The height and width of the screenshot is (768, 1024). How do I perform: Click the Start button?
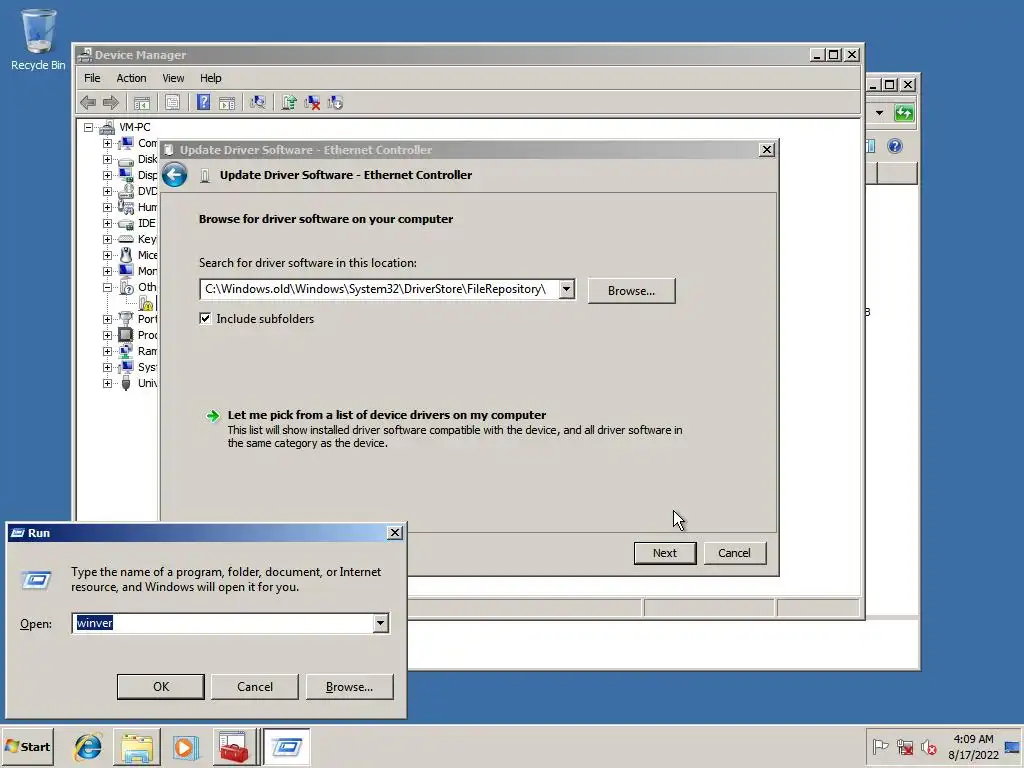click(x=27, y=746)
